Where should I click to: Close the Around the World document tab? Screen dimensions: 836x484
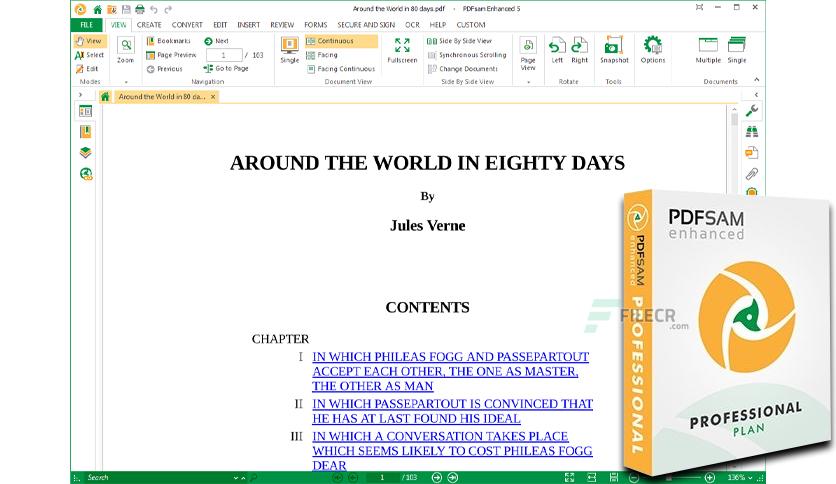[213, 96]
